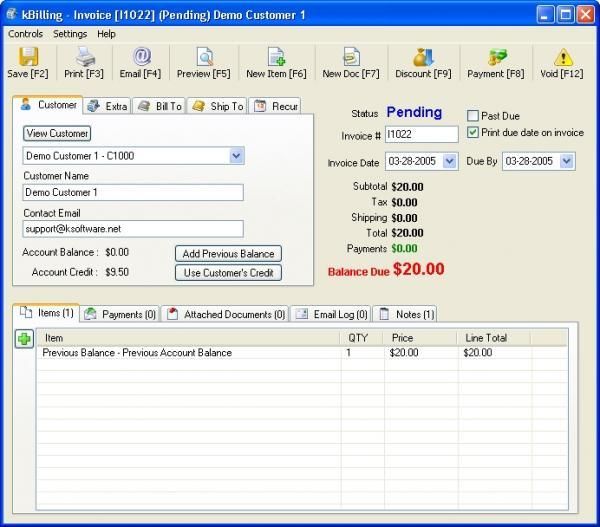Click the Use Customer's Credit button
600x527 pixels.
point(228,273)
